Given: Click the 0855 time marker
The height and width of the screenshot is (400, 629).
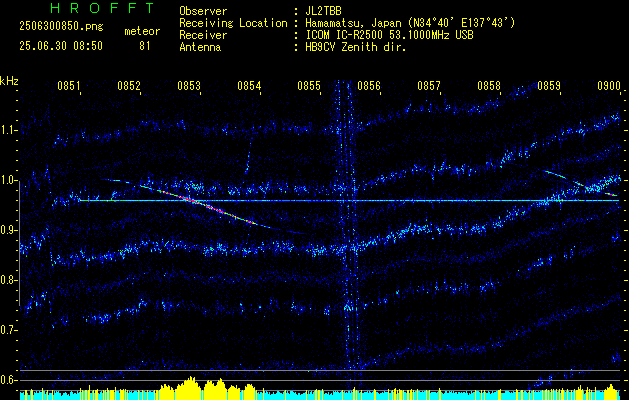Looking at the screenshot, I should pyautogui.click(x=309, y=86).
